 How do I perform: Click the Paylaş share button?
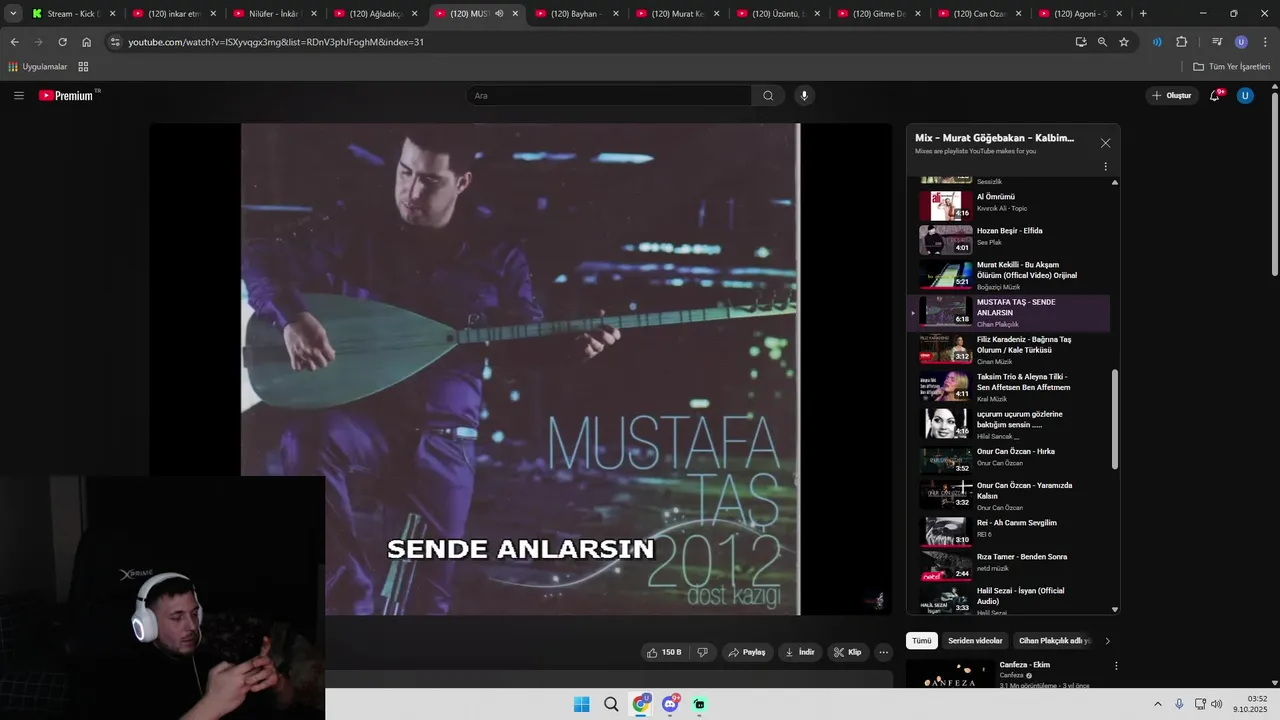[x=747, y=652]
